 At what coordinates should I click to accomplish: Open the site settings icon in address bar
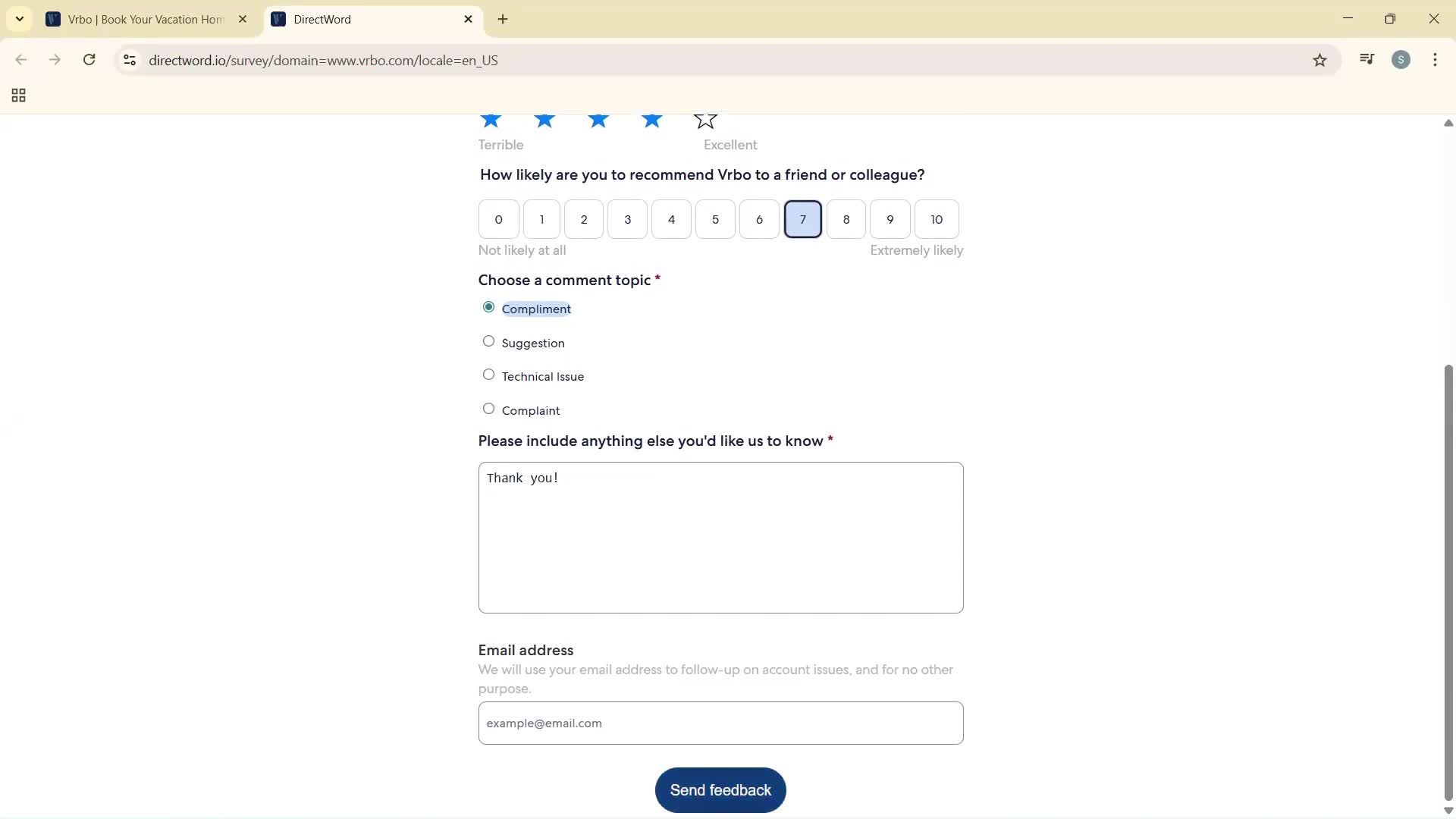[129, 60]
